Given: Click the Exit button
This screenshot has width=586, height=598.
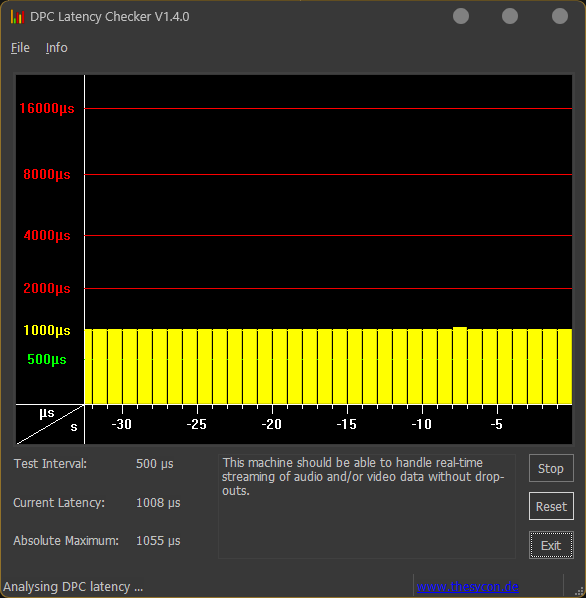Looking at the screenshot, I should click(x=551, y=545).
